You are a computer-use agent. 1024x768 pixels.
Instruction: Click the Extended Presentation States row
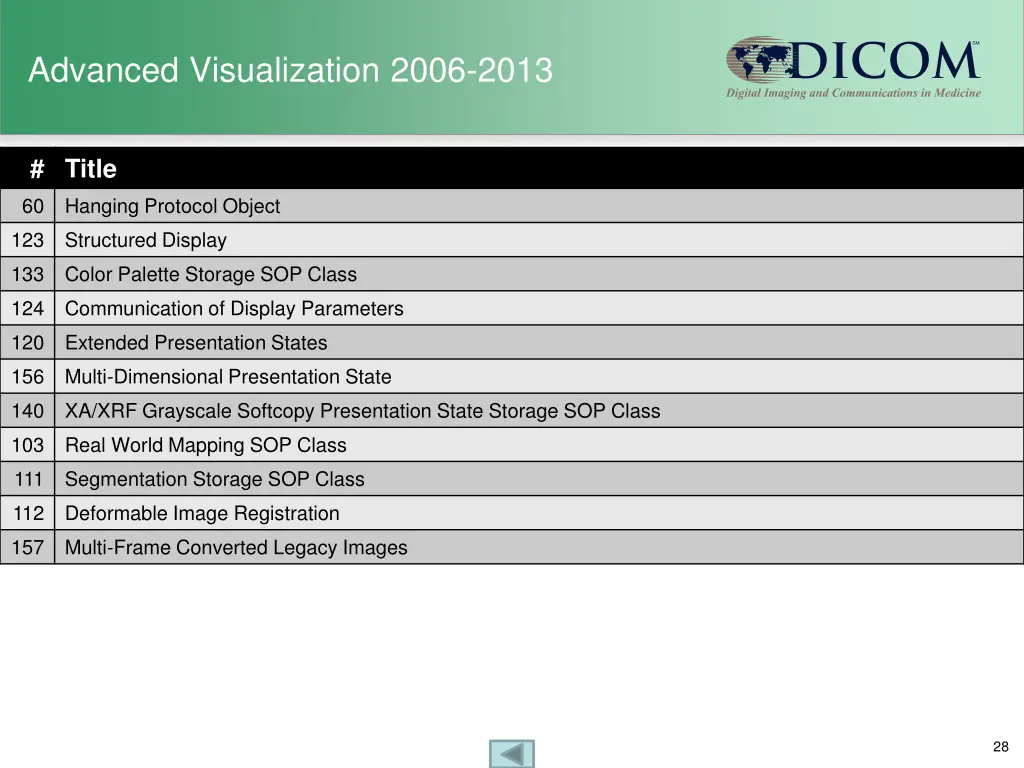pos(196,342)
